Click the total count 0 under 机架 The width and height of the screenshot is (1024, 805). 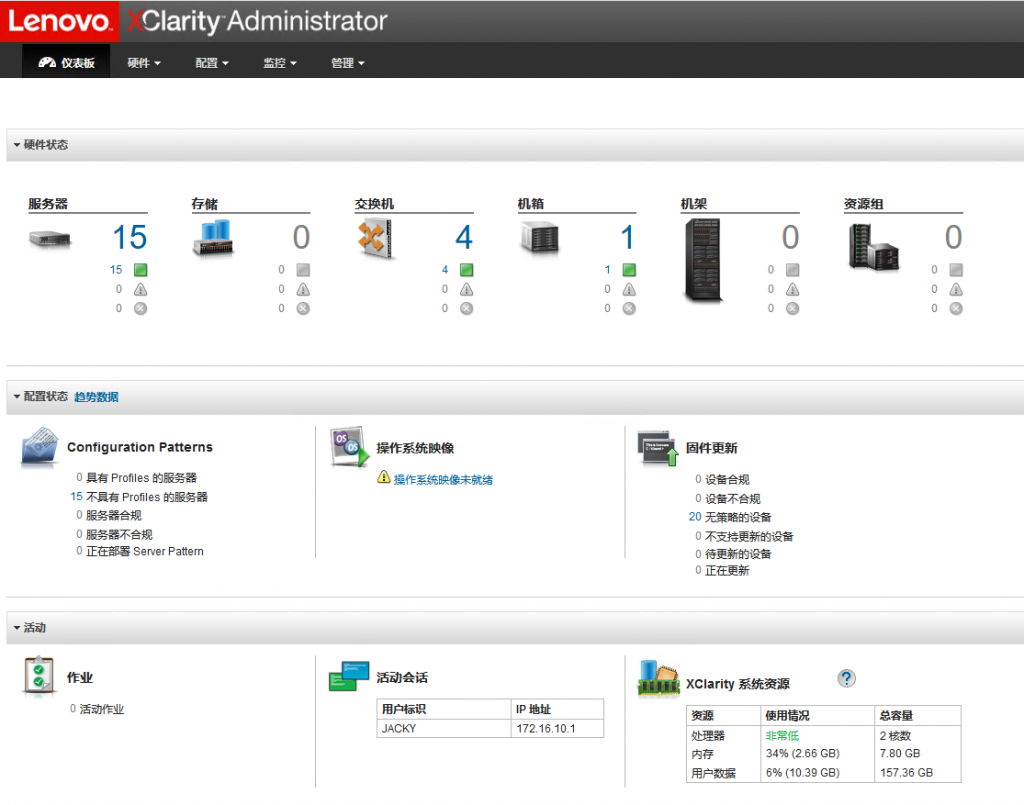(x=790, y=237)
